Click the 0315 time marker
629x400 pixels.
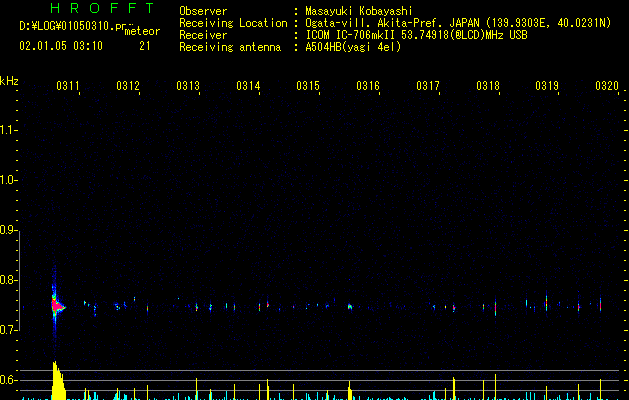pyautogui.click(x=308, y=86)
